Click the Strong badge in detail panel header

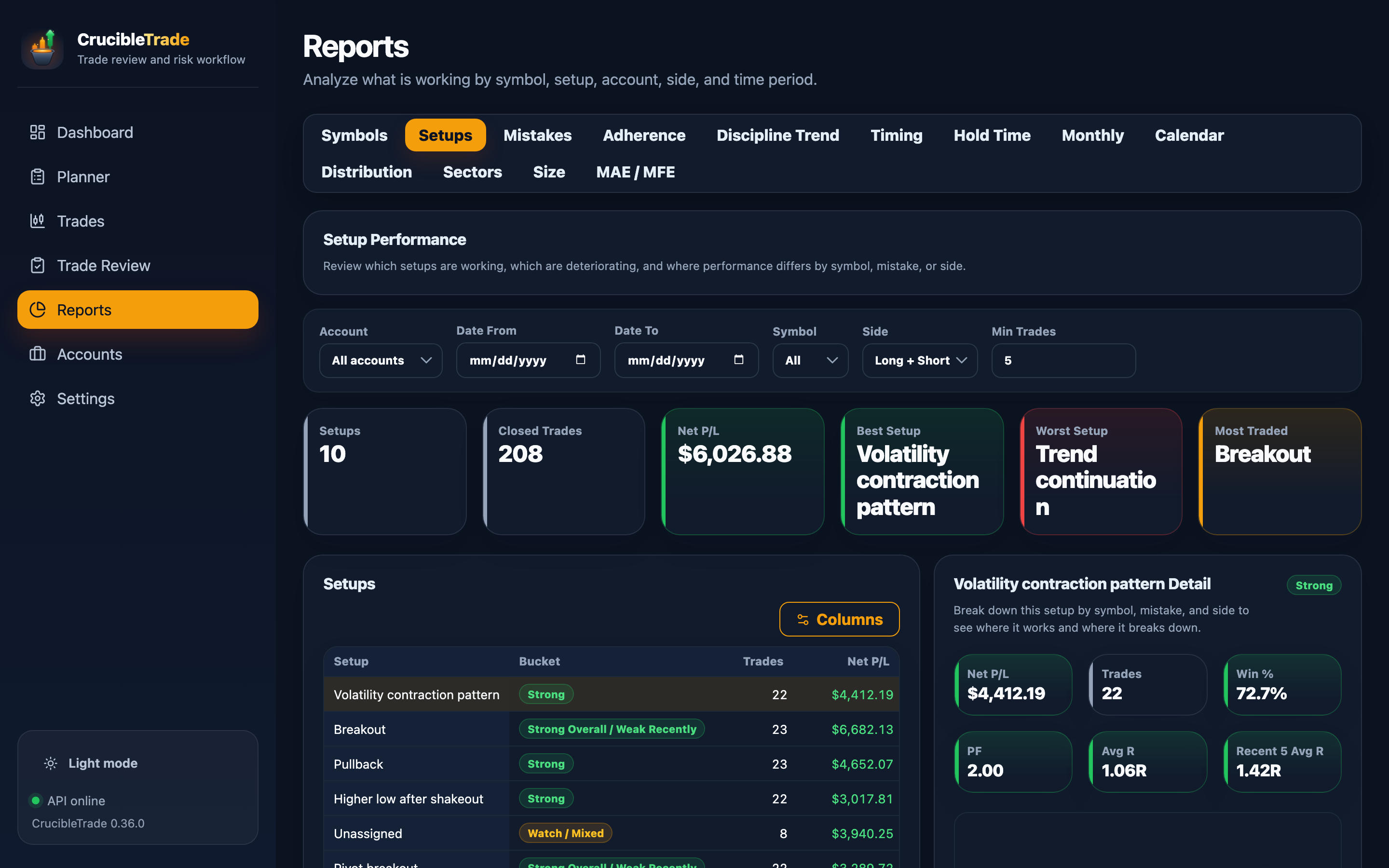coord(1314,585)
